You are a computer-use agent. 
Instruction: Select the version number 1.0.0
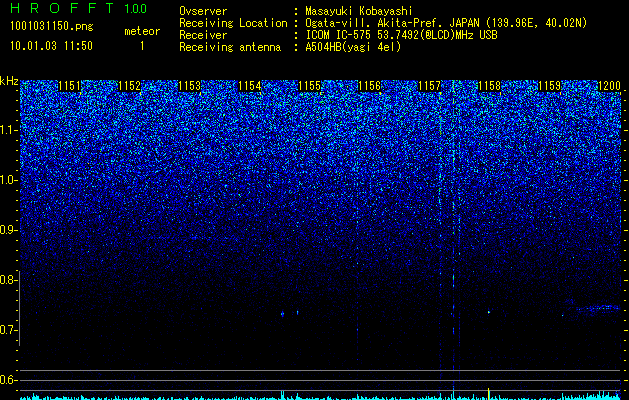pyautogui.click(x=135, y=8)
